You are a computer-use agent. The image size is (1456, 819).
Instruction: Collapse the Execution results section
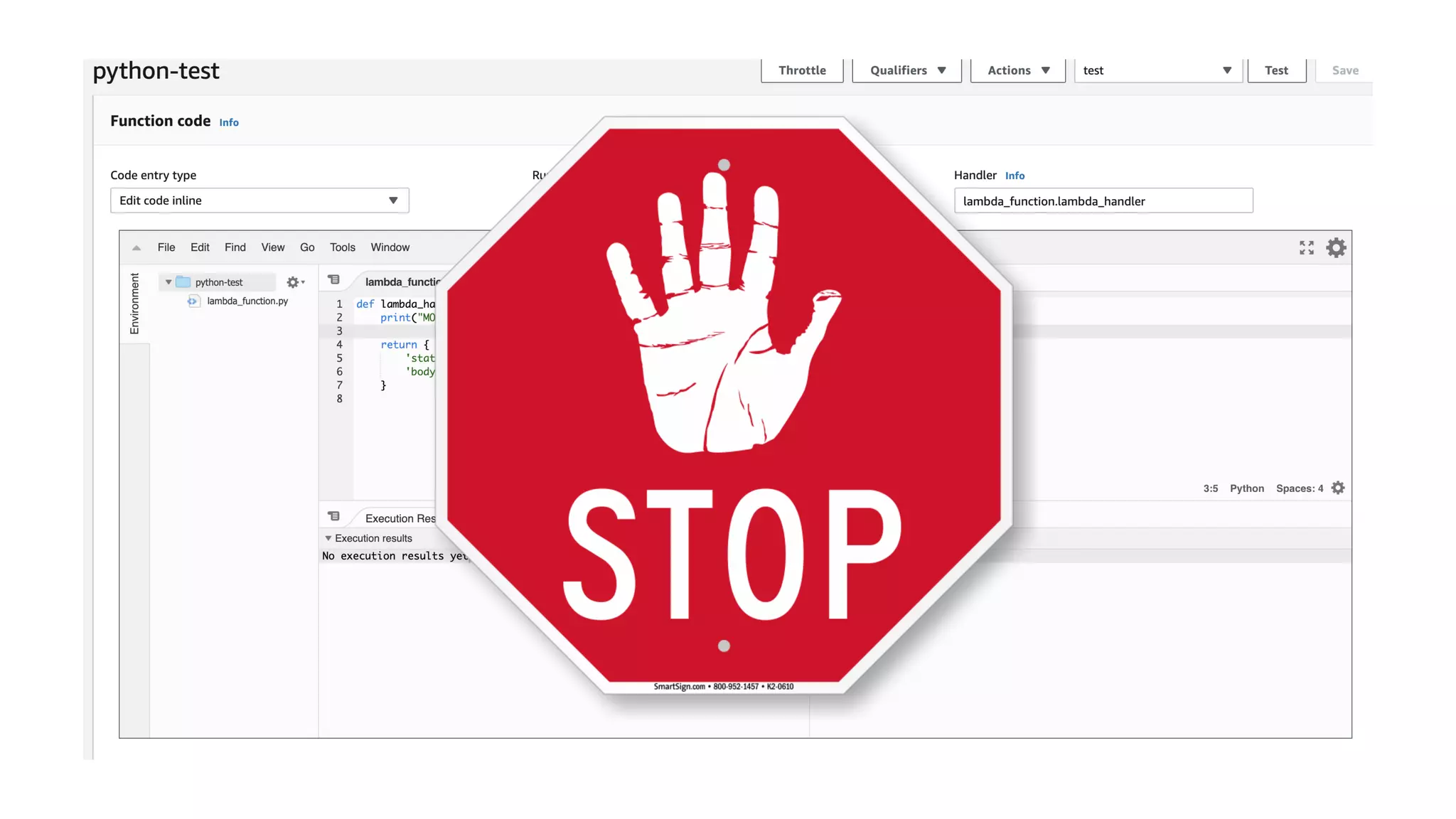[328, 538]
